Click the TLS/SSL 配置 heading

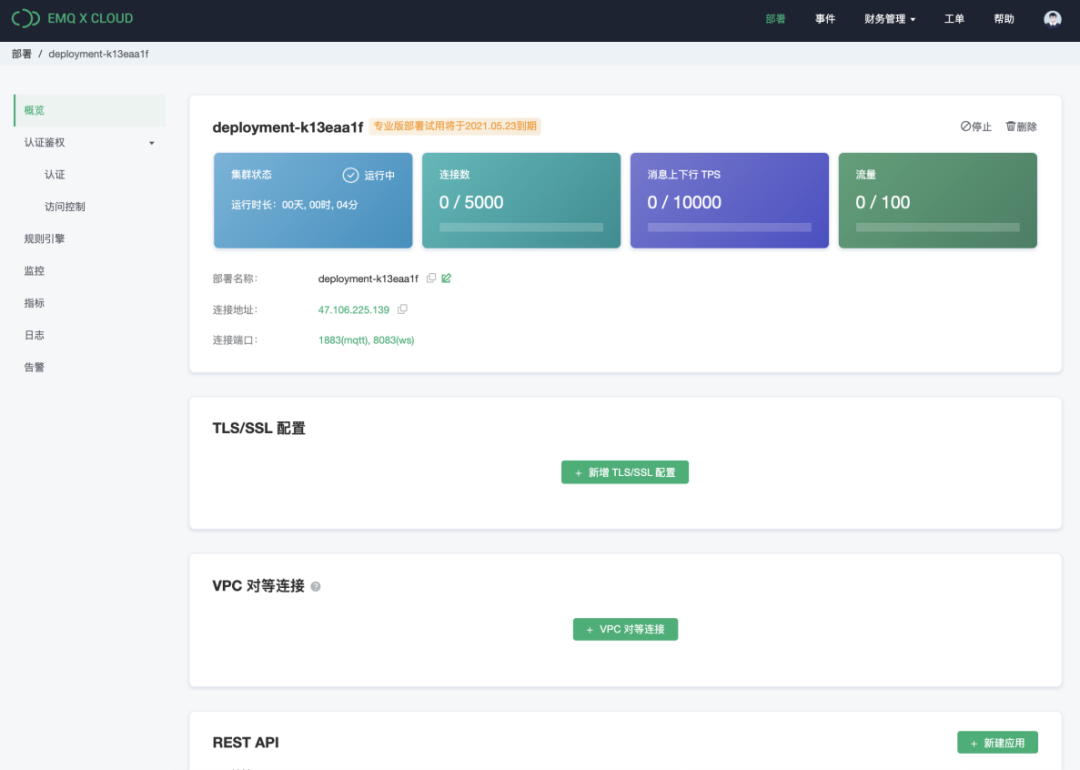click(x=259, y=428)
